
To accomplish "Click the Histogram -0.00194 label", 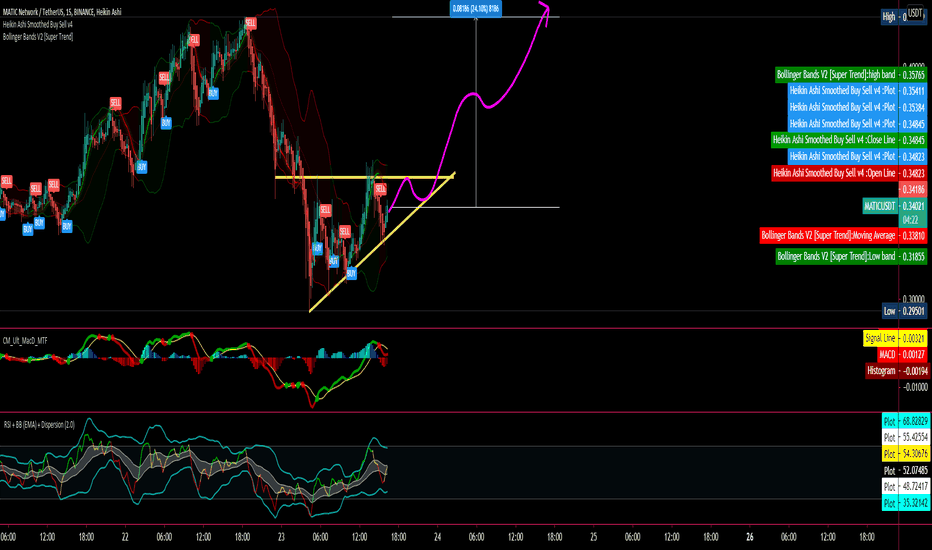I will tap(897, 370).
